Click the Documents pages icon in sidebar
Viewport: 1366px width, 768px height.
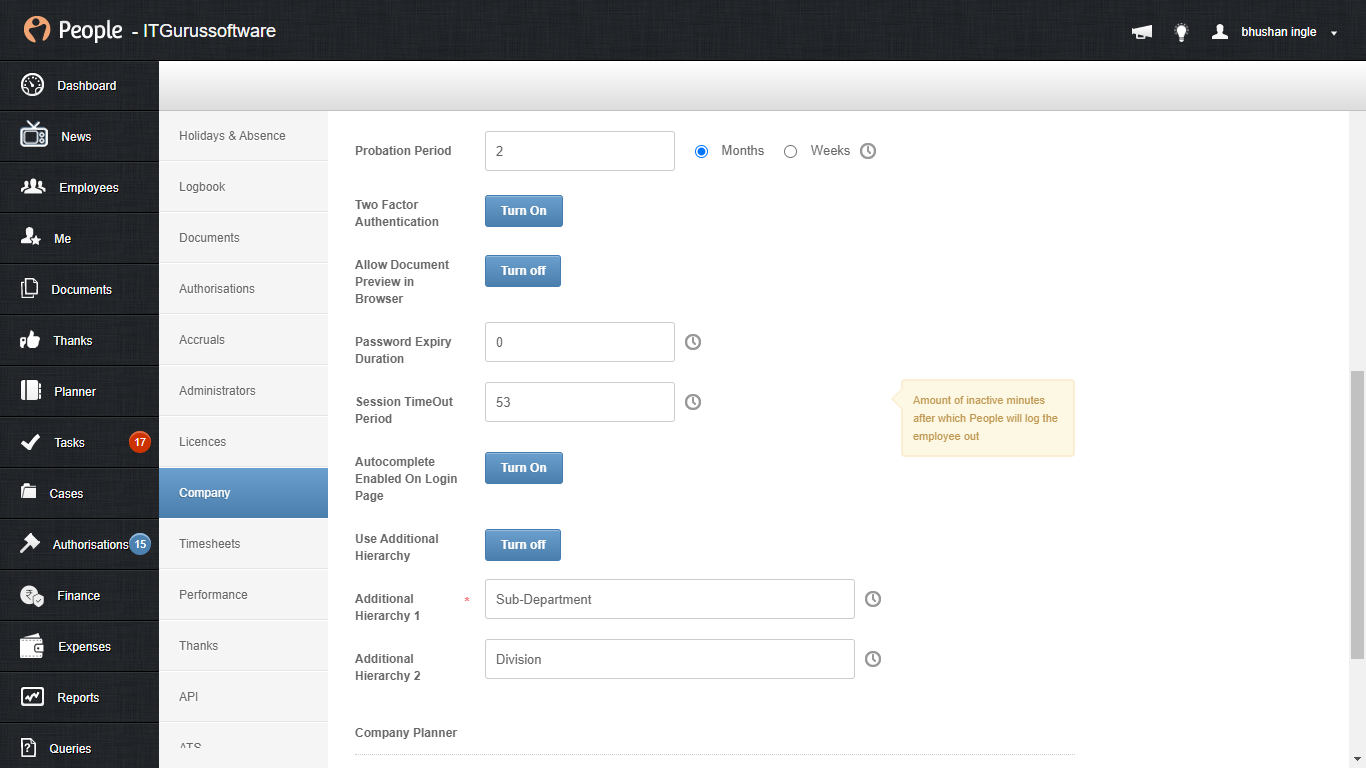[x=30, y=289]
